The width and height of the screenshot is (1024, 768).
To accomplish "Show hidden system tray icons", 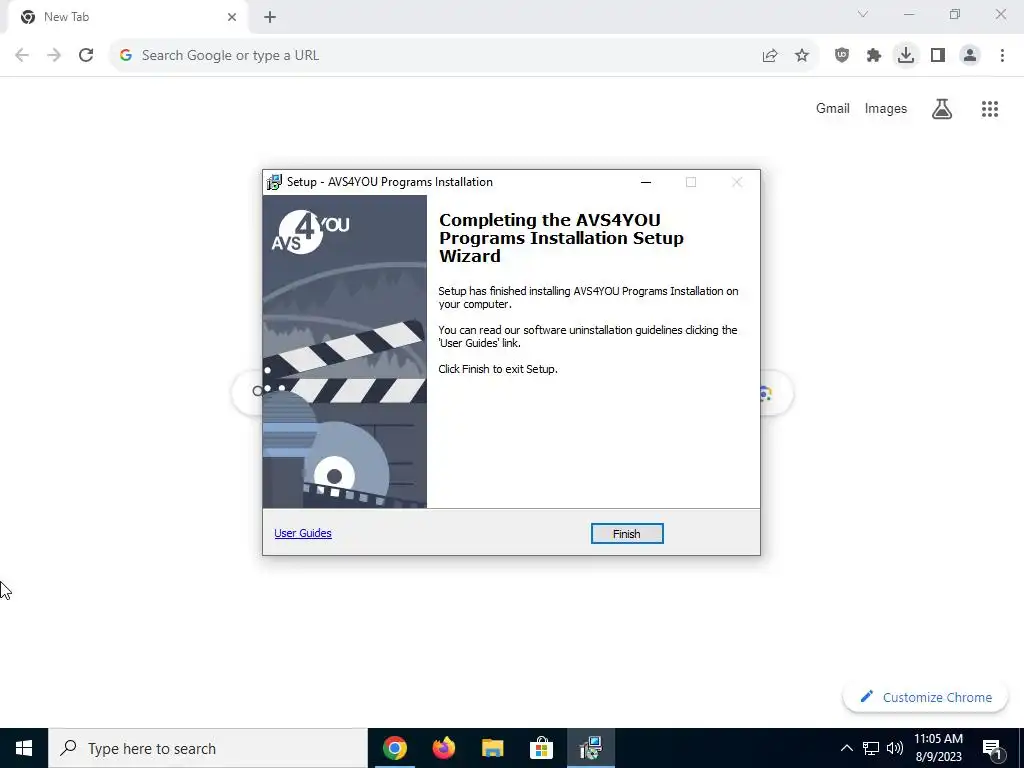I will pyautogui.click(x=846, y=748).
